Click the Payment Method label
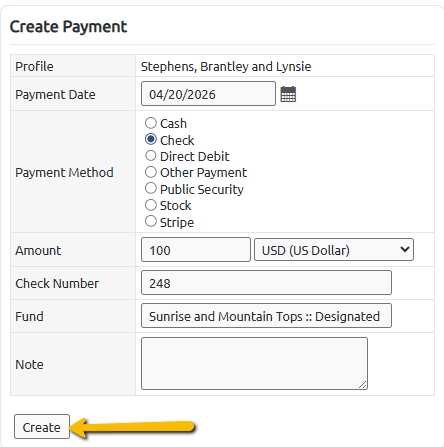The image size is (444, 447). pos(64,172)
